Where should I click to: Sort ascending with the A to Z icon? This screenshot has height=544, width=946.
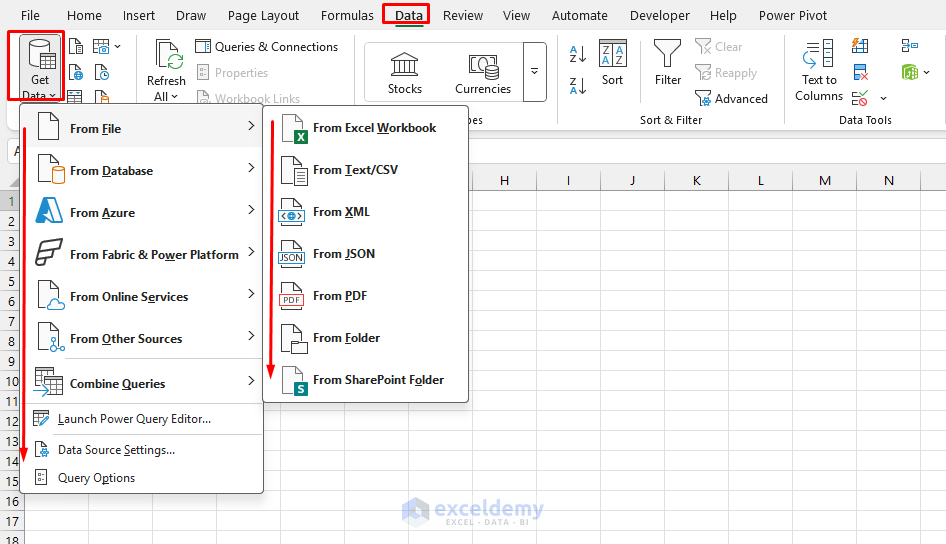pos(577,54)
